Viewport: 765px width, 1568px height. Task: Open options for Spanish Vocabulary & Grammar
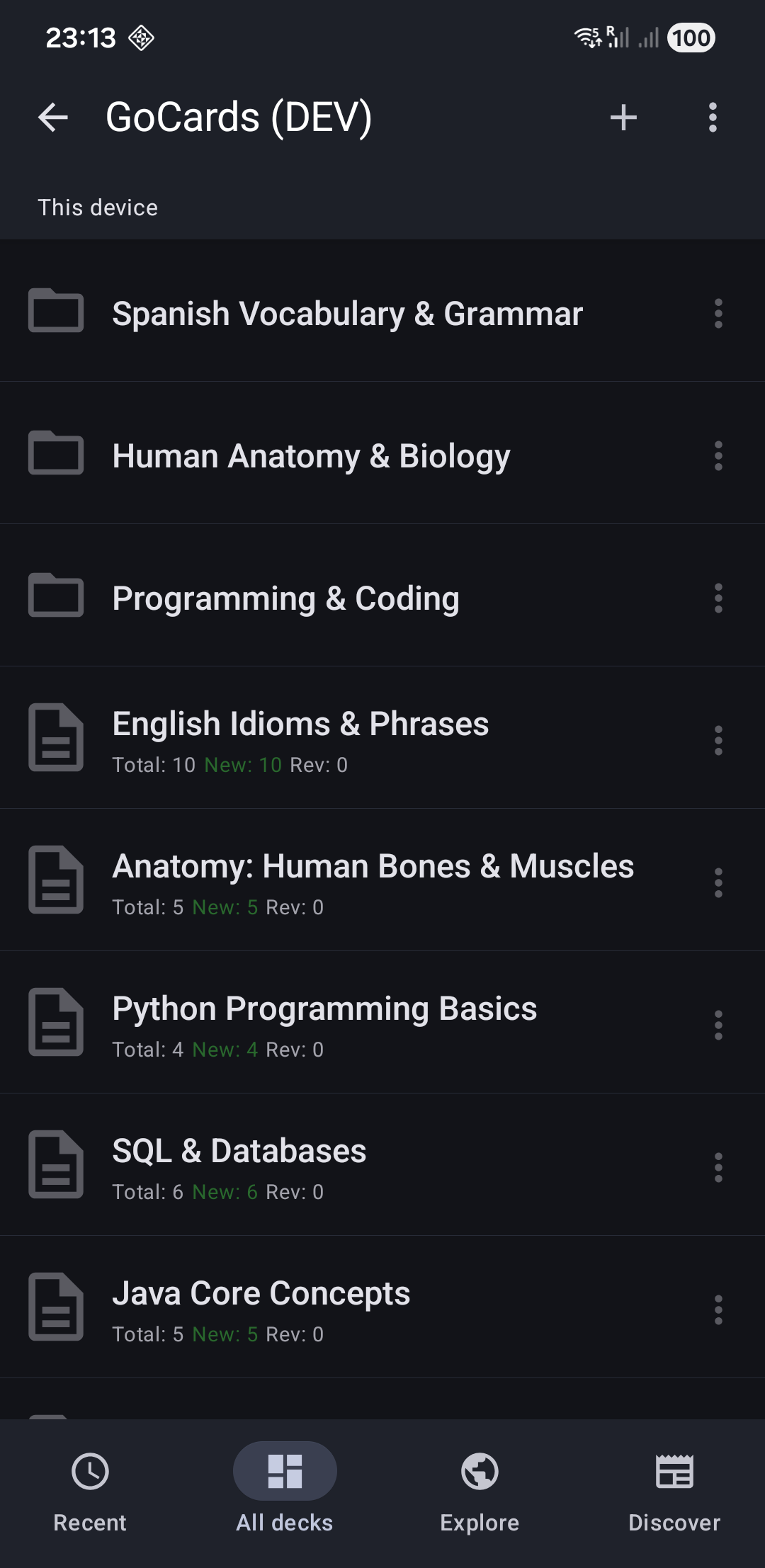(718, 313)
